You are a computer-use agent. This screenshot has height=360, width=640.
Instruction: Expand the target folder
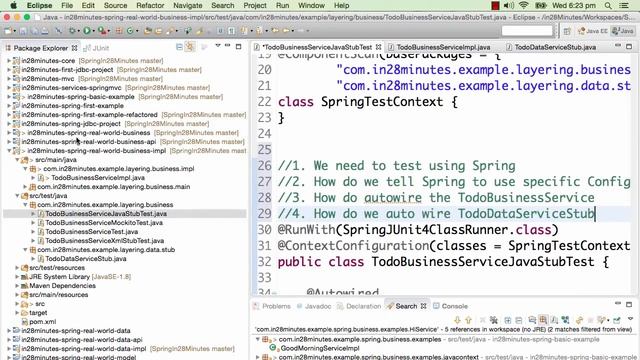[17, 313]
